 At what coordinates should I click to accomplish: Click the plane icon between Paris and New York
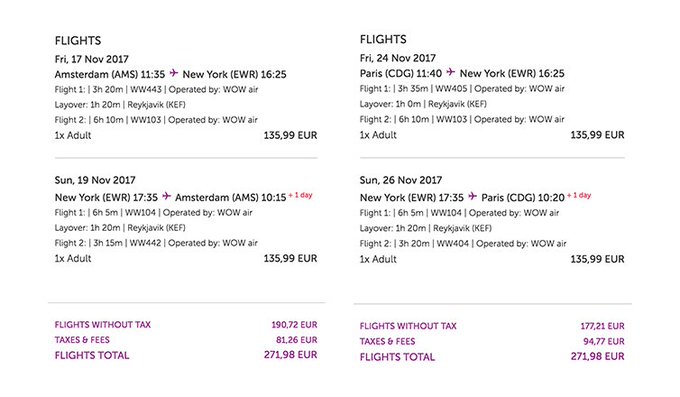click(451, 72)
